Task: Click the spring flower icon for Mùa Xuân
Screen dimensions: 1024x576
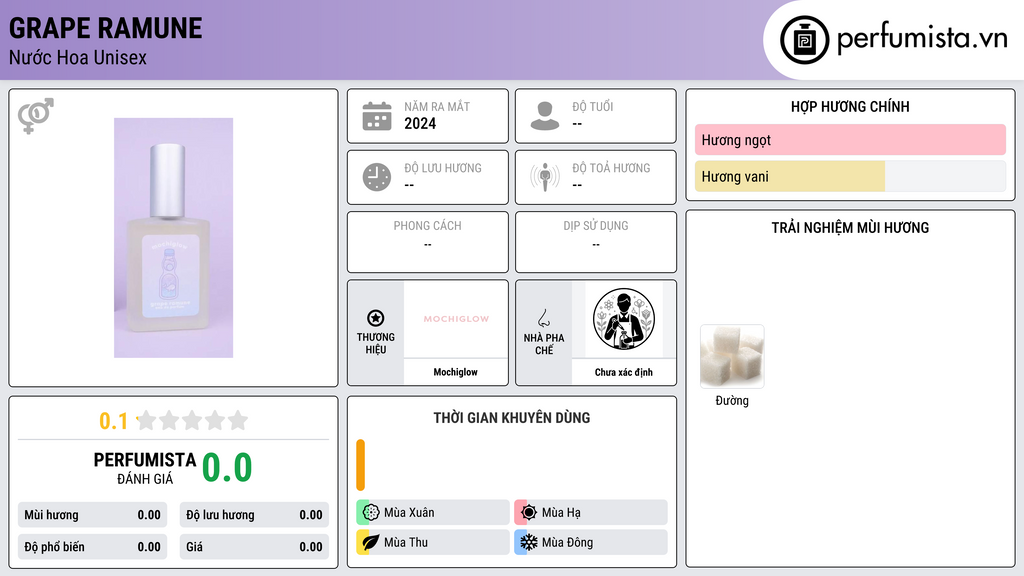Action: (x=371, y=513)
